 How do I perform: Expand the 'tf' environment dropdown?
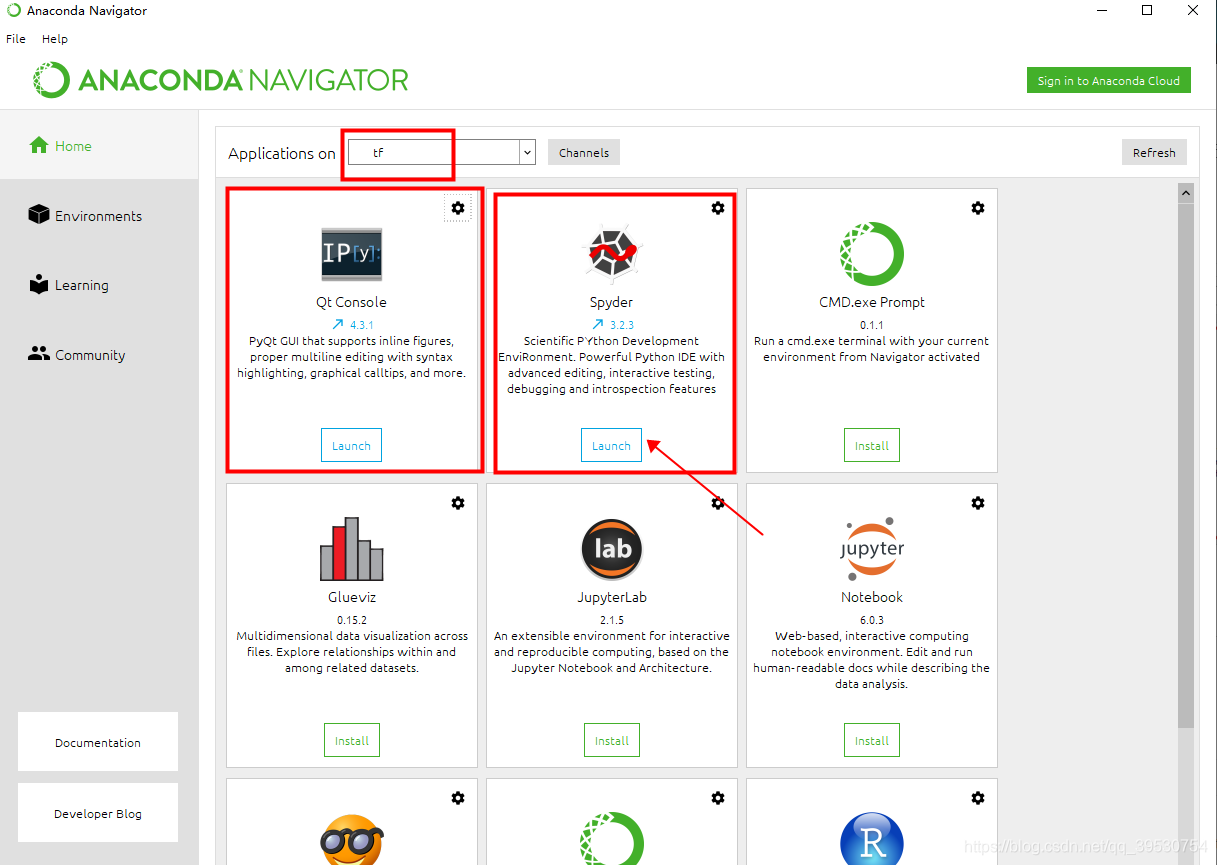pos(527,152)
